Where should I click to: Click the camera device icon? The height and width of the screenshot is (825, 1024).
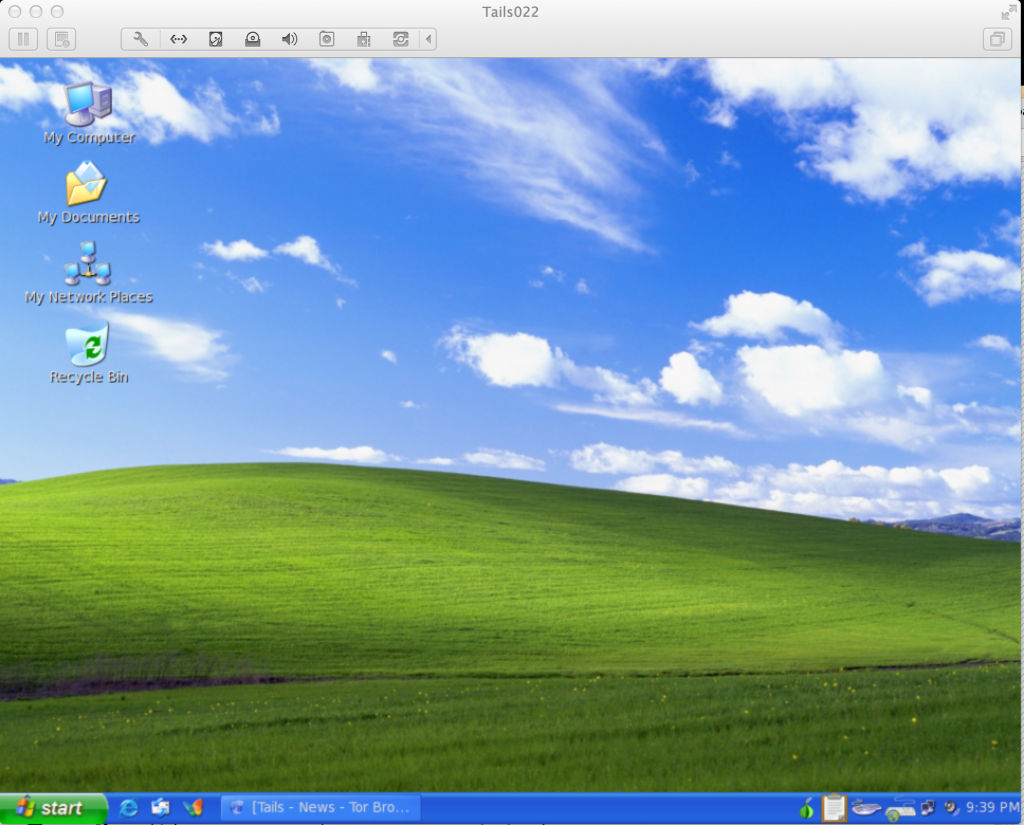point(326,39)
